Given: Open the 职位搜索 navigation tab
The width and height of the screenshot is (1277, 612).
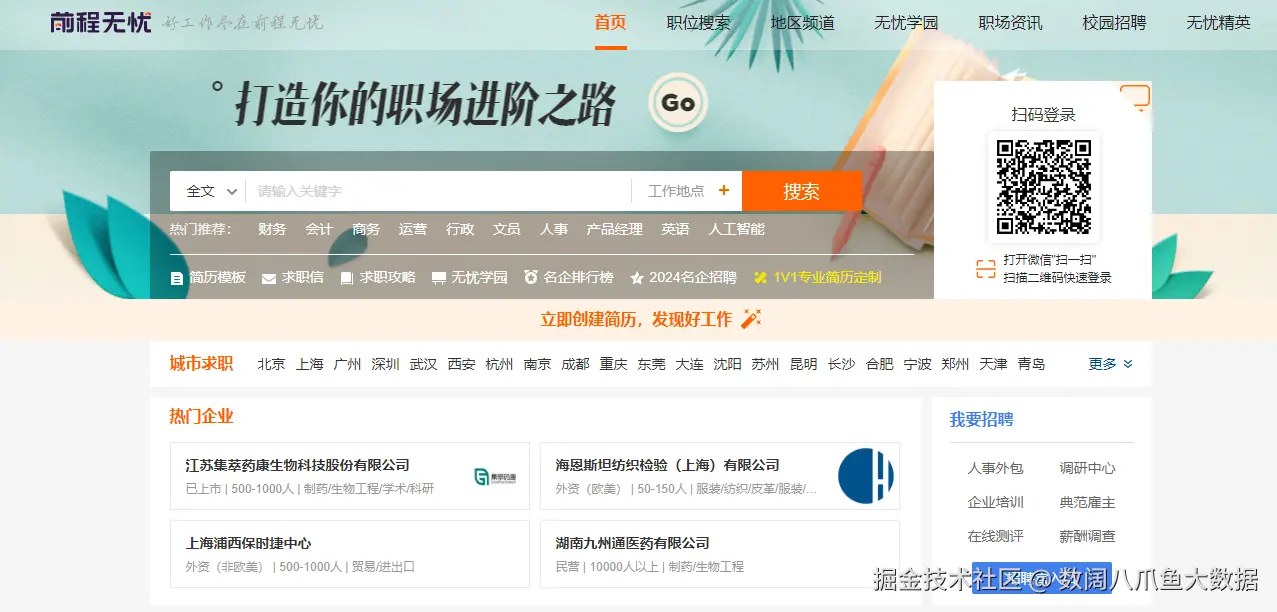Looking at the screenshot, I should pos(698,23).
